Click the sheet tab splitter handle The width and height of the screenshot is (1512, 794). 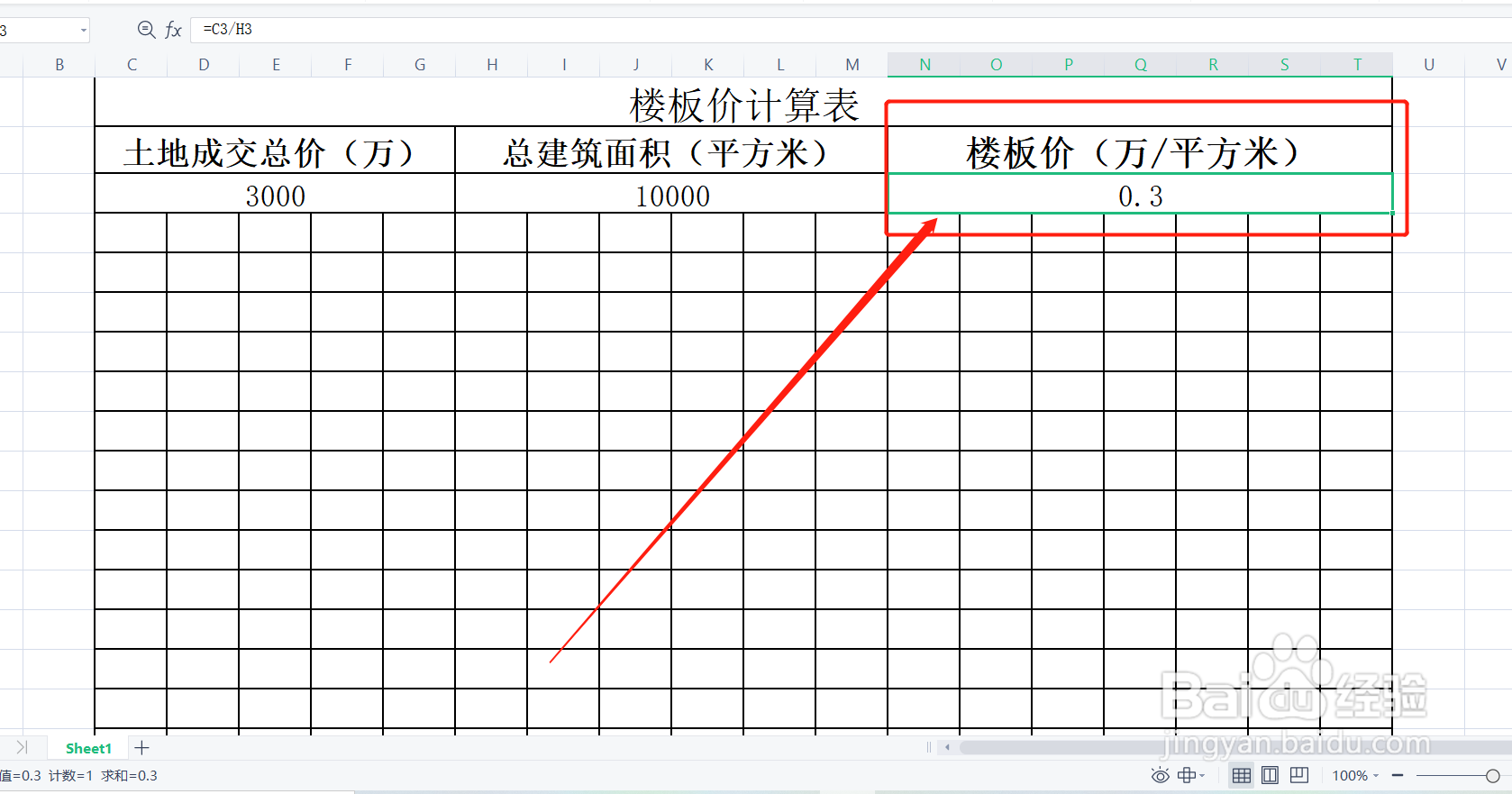tap(929, 747)
